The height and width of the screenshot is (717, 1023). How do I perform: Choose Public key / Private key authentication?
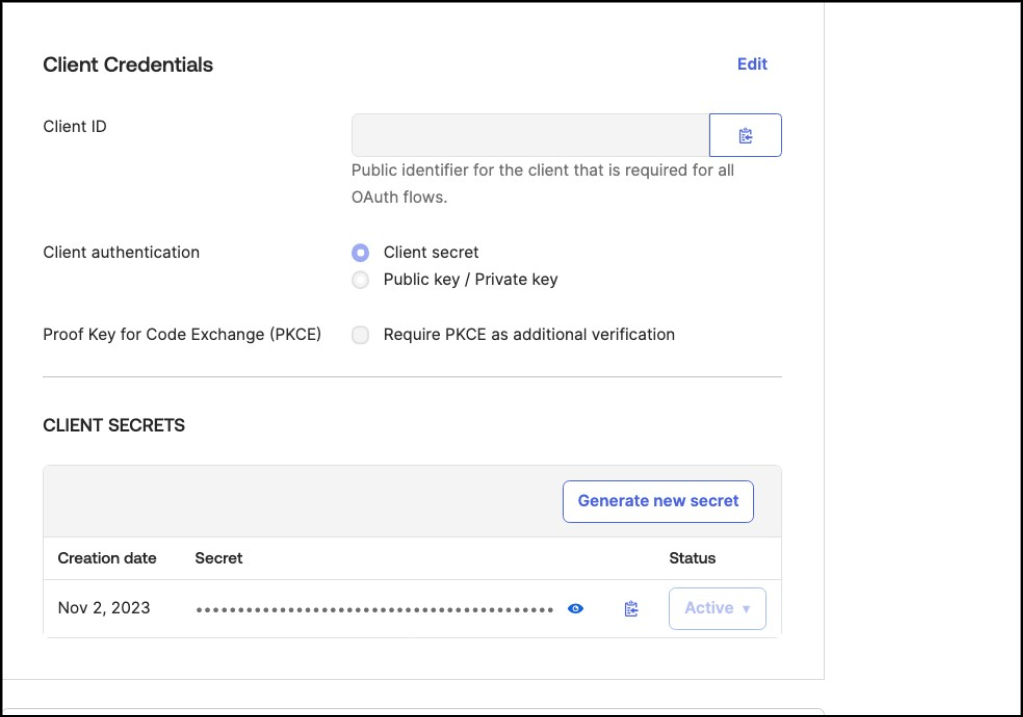[x=360, y=280]
